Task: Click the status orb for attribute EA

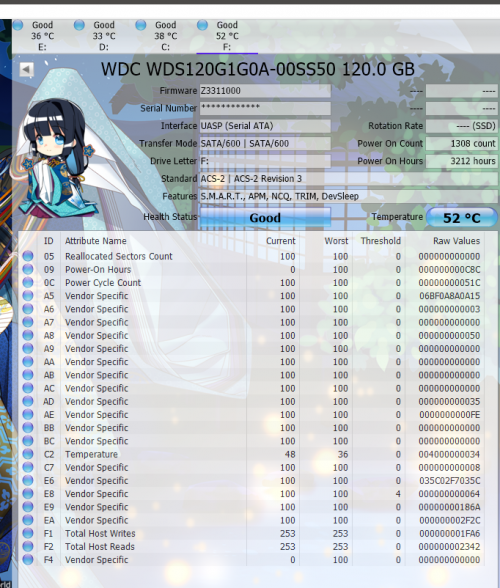Action: [x=28, y=520]
